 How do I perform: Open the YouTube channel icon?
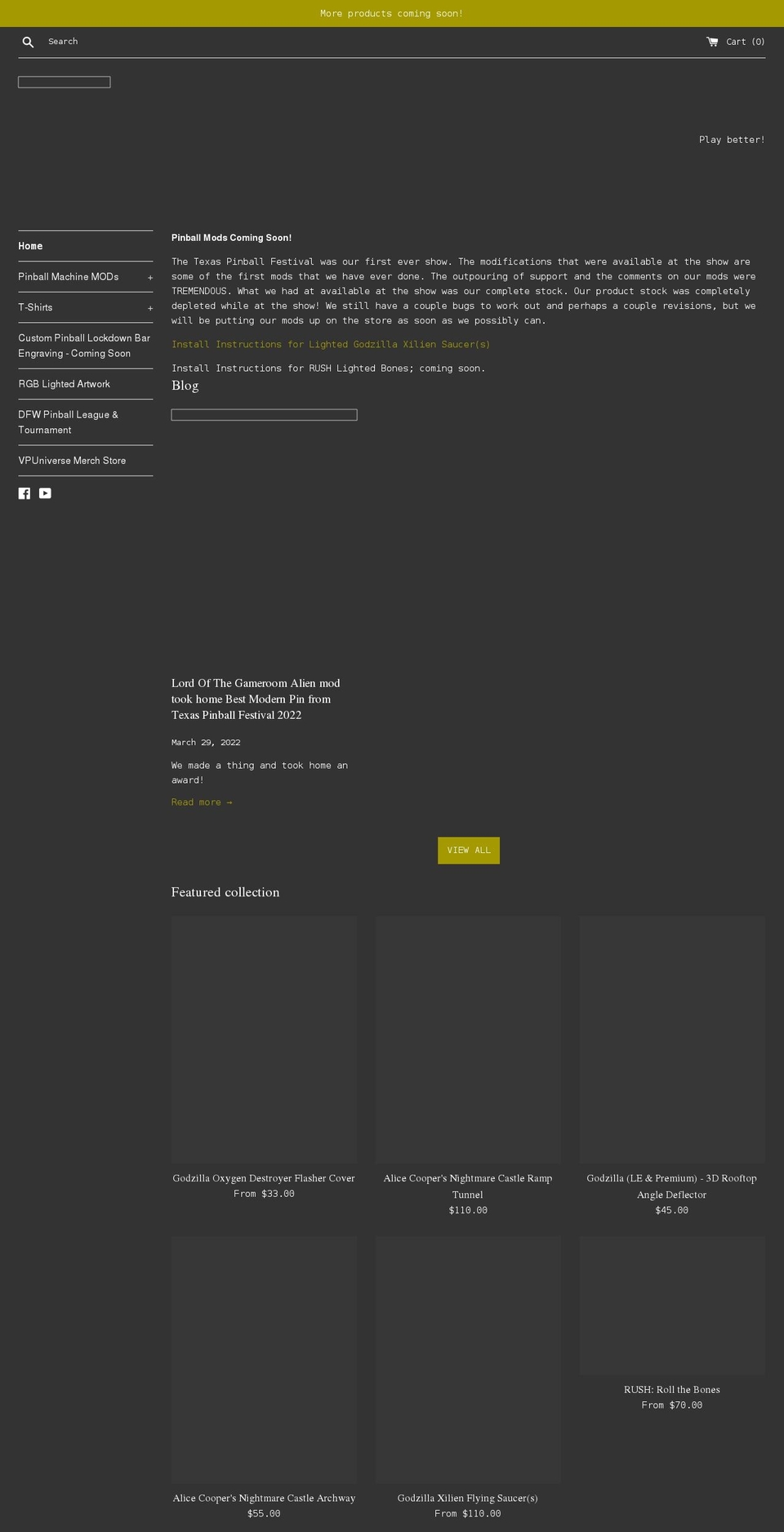click(45, 494)
